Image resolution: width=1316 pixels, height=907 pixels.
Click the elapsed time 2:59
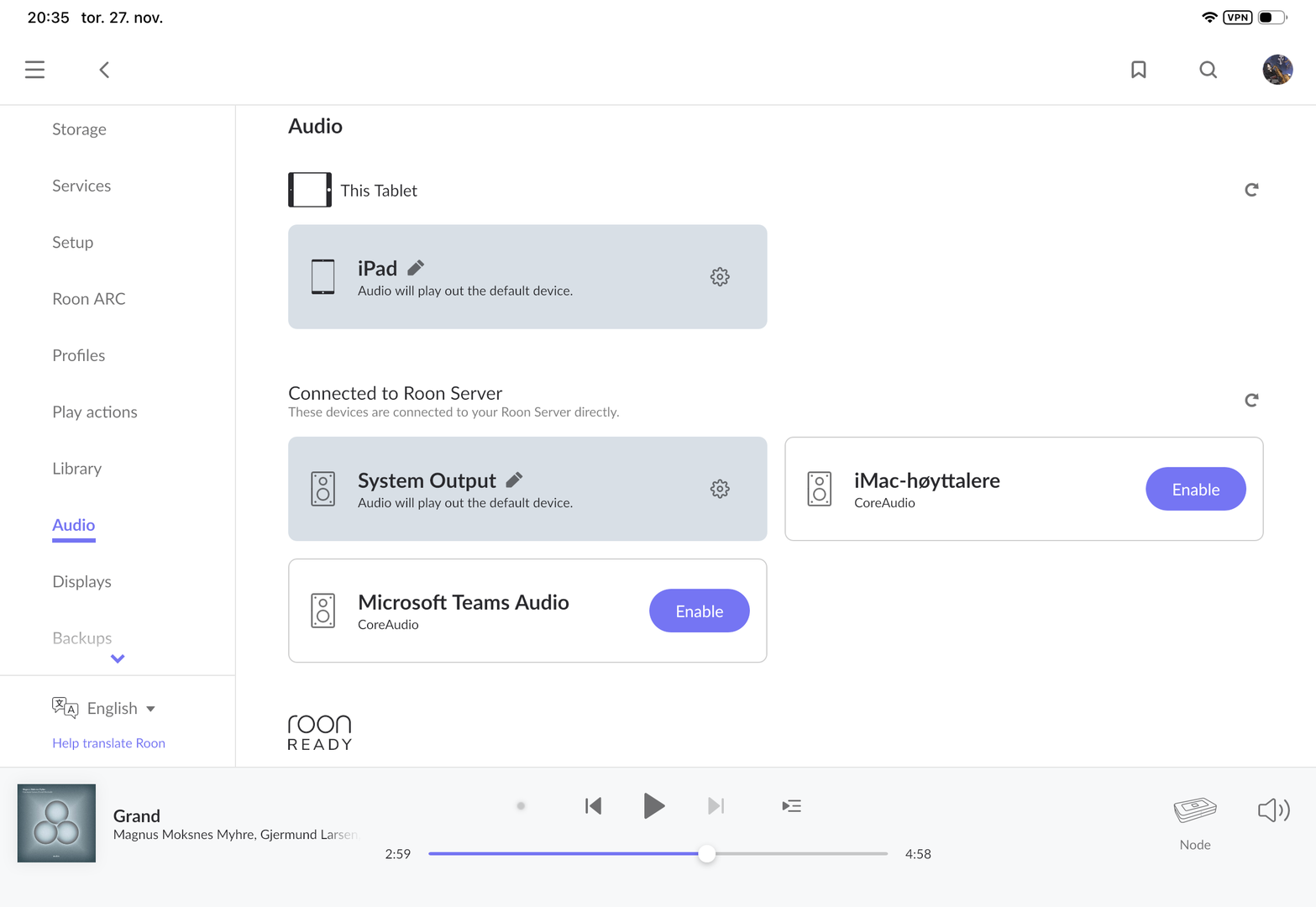(398, 854)
